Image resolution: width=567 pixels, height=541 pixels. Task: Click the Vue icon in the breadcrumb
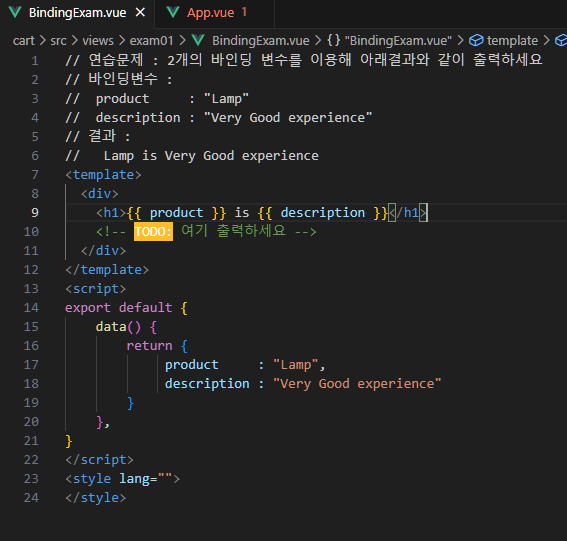[x=198, y=41]
